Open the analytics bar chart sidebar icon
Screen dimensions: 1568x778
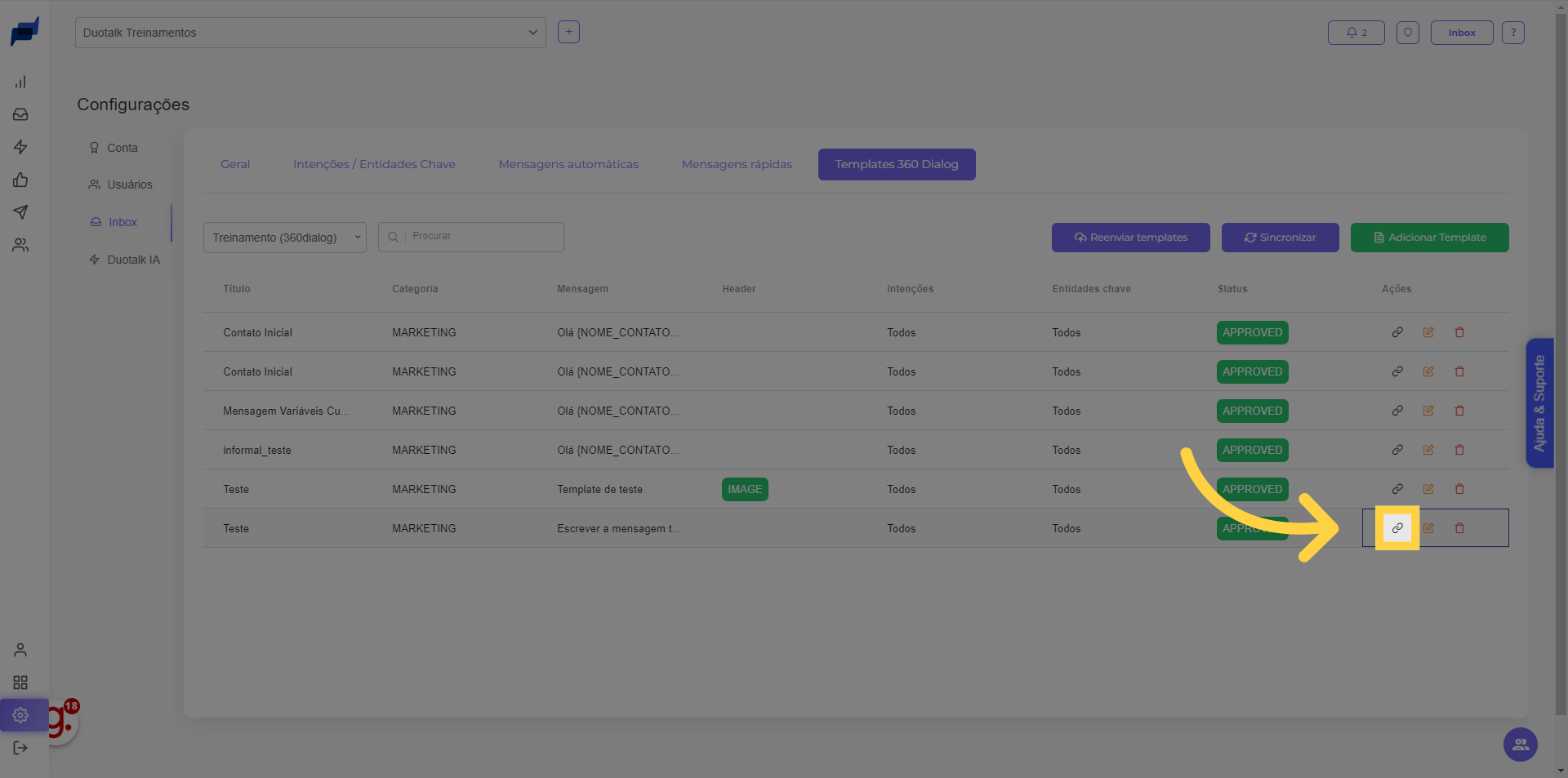[x=20, y=82]
